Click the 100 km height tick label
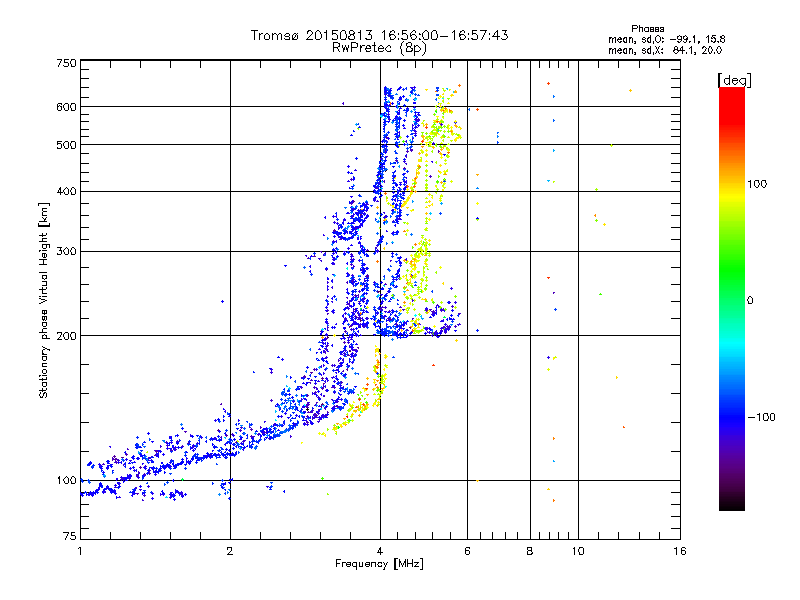Viewport: 800px width, 600px height. click(x=66, y=480)
